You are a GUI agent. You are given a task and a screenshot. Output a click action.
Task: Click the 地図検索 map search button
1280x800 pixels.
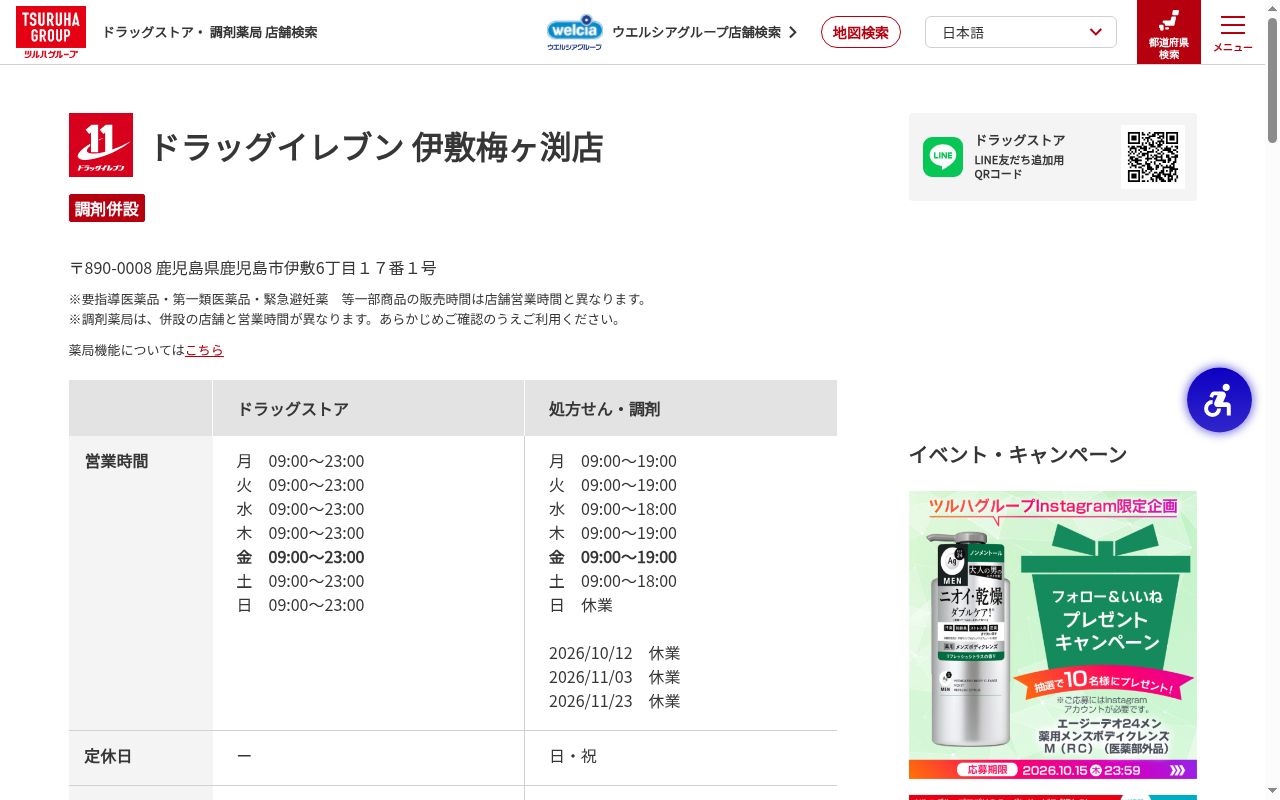pos(861,32)
